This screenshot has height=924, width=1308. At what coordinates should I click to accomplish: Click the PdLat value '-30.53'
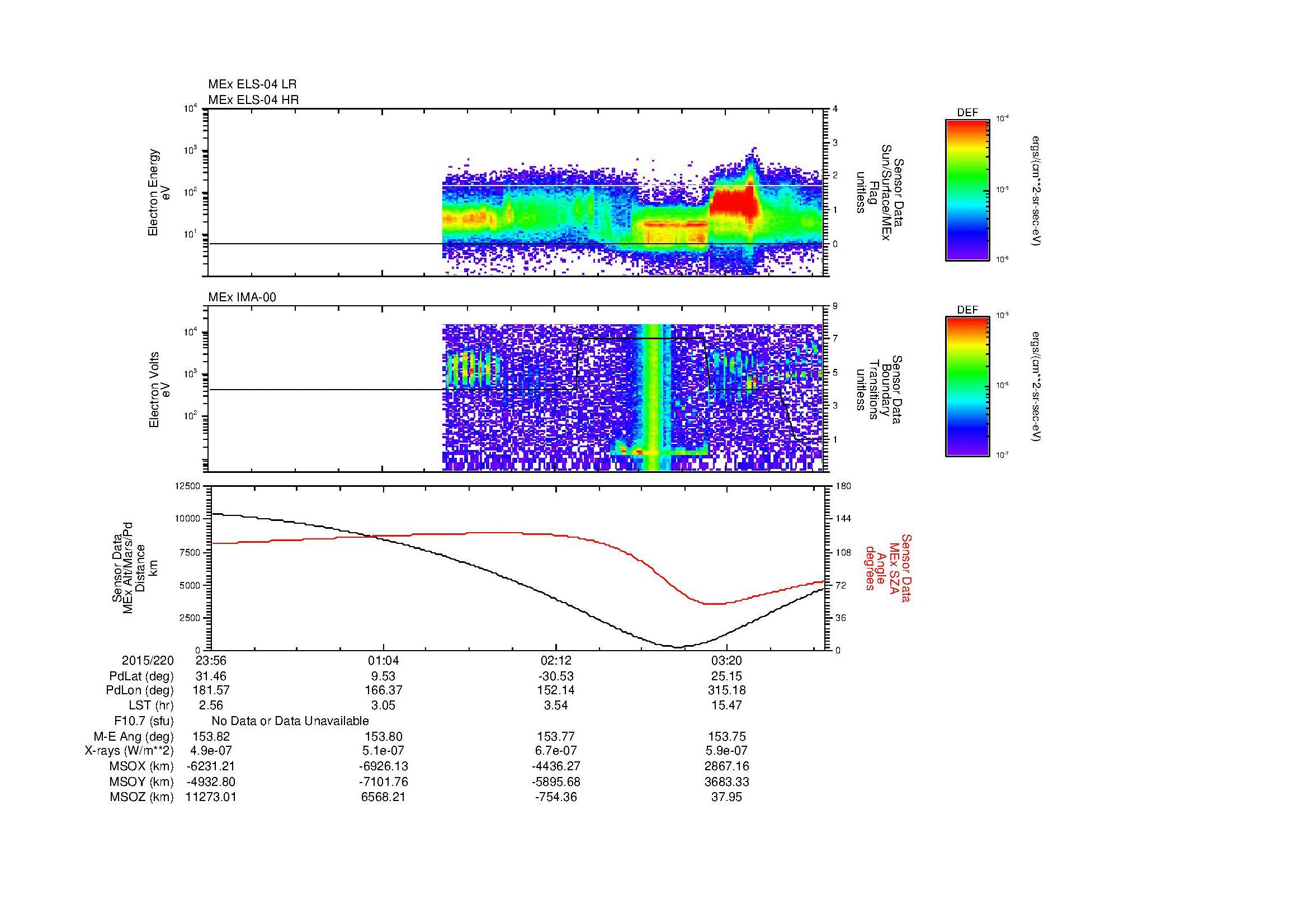tap(555, 676)
